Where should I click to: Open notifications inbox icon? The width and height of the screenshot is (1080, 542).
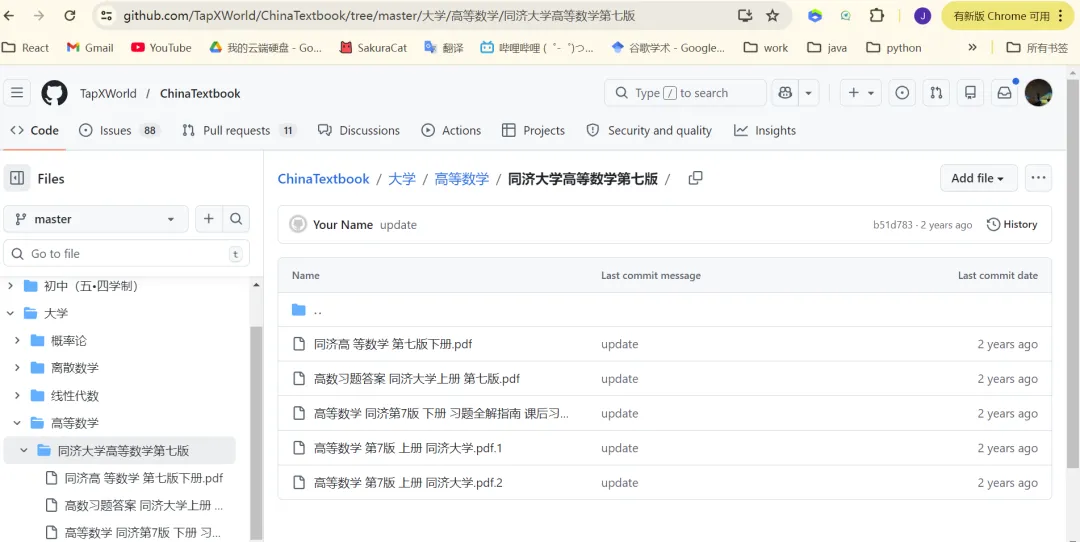[x=1005, y=93]
